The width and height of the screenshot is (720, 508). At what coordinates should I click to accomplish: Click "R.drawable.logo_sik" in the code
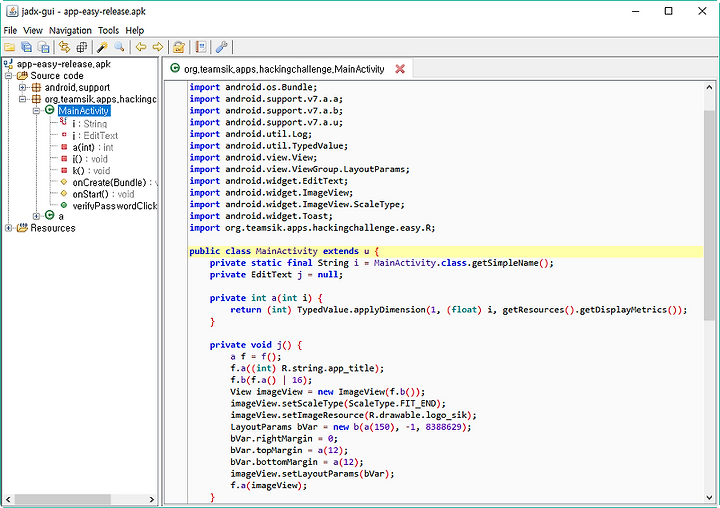[417, 415]
